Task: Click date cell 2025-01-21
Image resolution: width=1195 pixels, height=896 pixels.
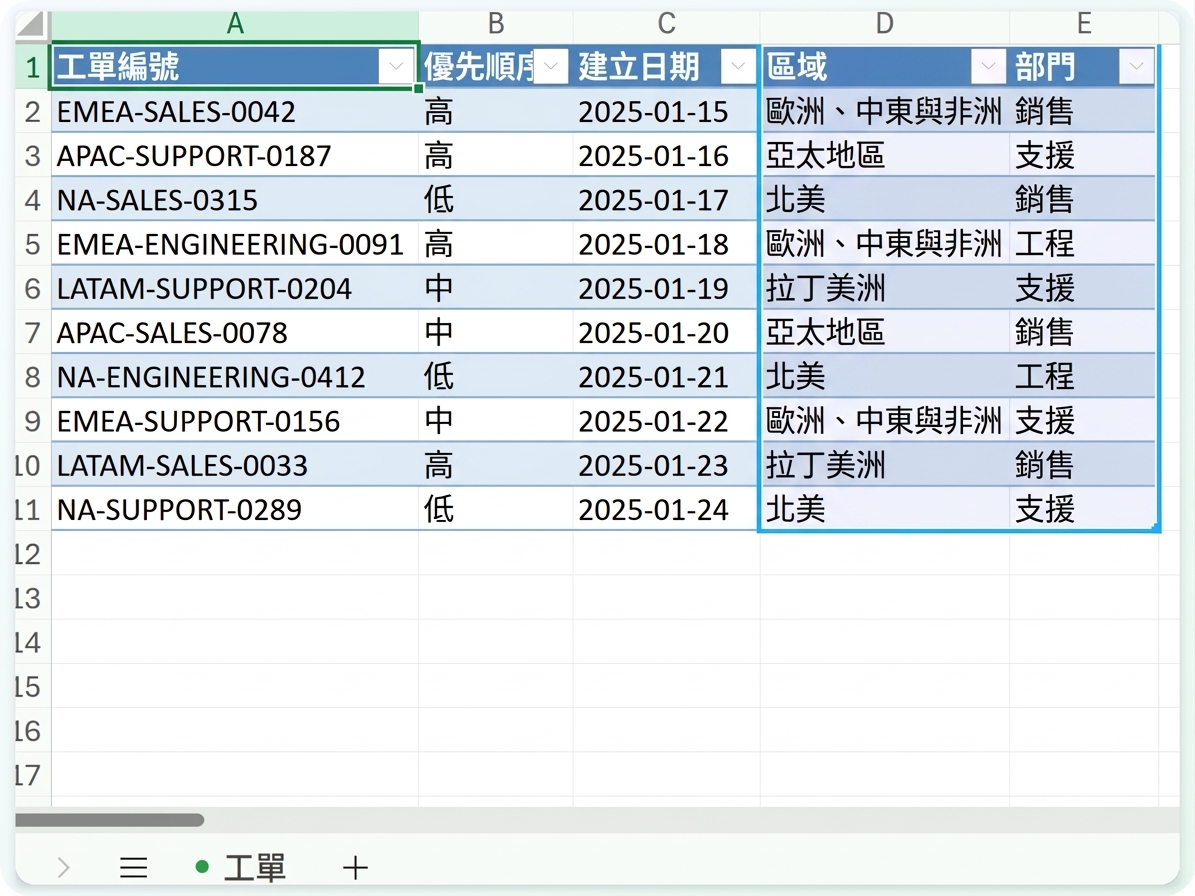Action: tap(666, 376)
